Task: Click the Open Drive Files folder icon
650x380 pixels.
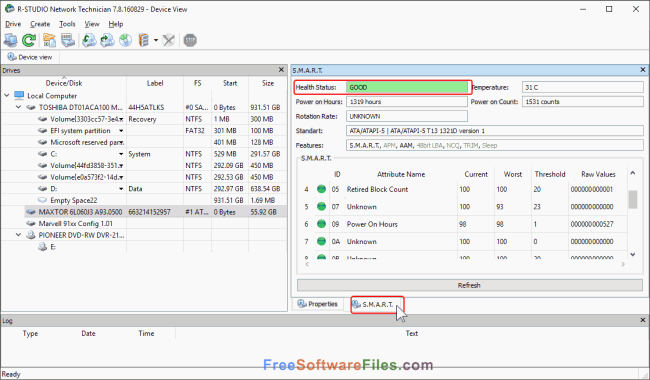Action: click(49, 40)
